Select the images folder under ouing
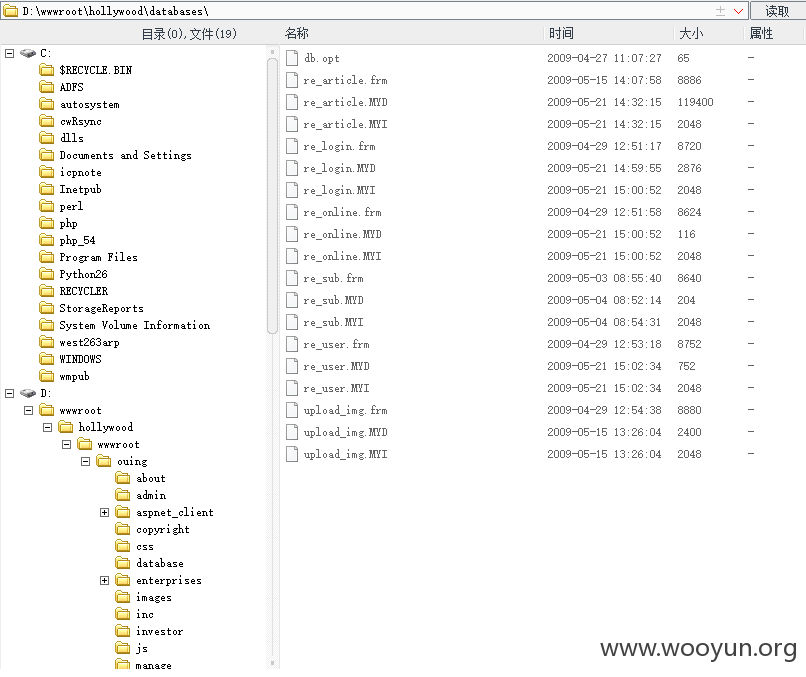Image resolution: width=806 pixels, height=677 pixels. (x=154, y=597)
